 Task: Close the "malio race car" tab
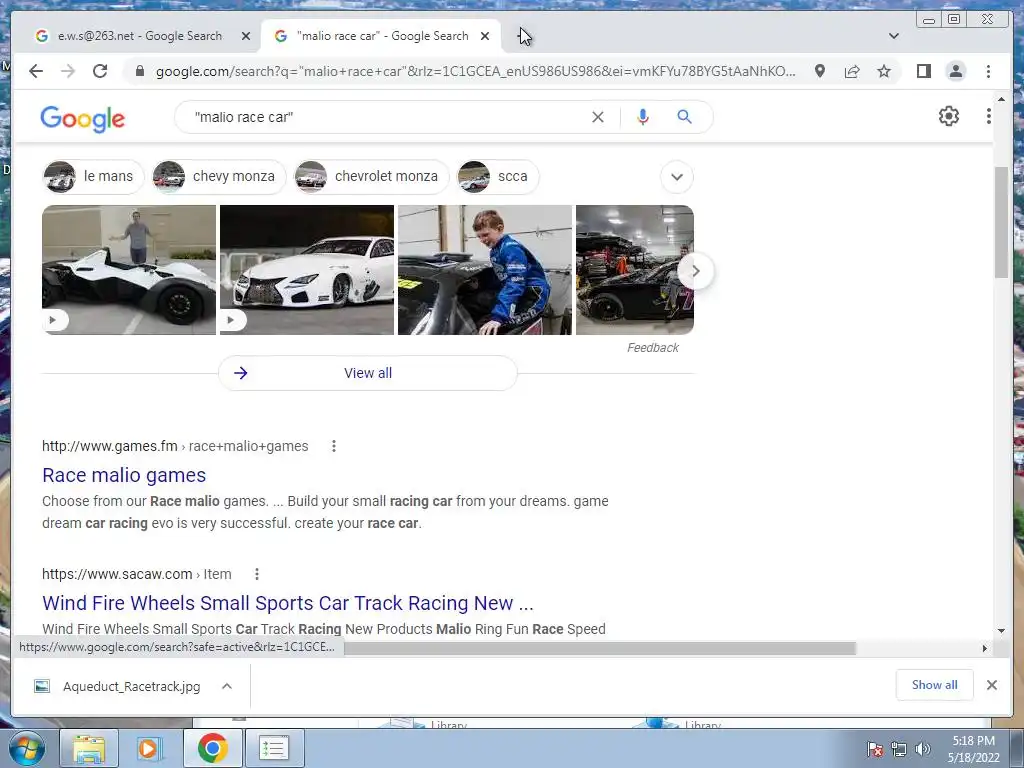485,36
